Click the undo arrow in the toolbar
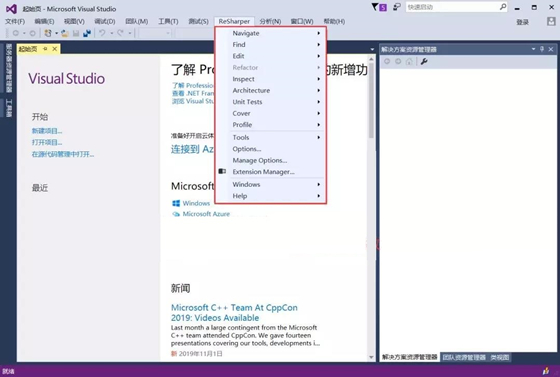 pyautogui.click(x=102, y=33)
